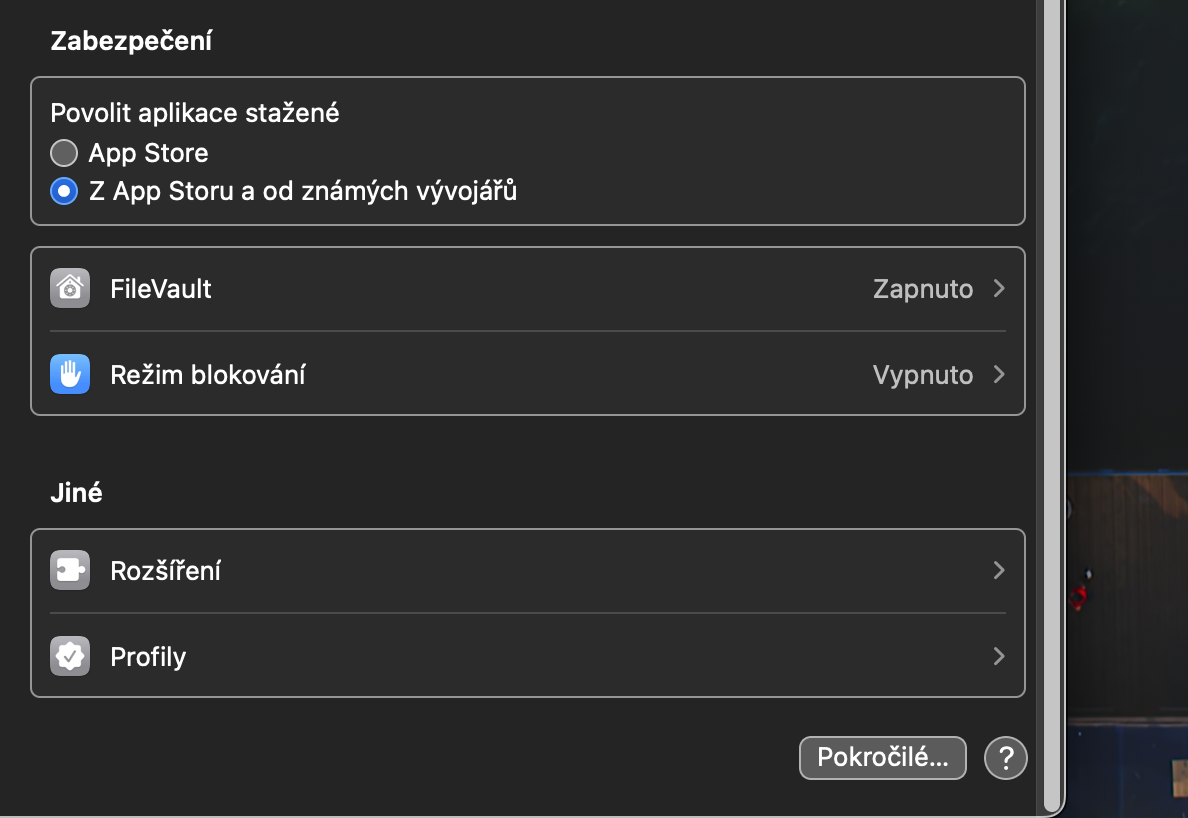Click the Režim blokování row label
The height and width of the screenshot is (818, 1188).
pyautogui.click(x=208, y=375)
